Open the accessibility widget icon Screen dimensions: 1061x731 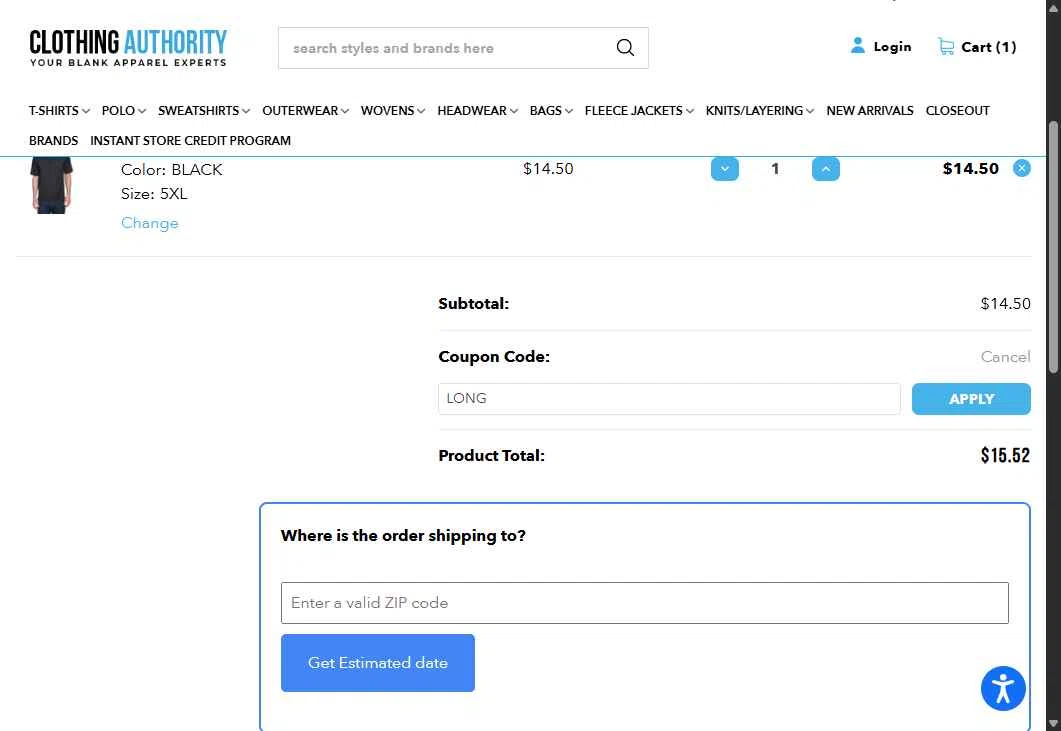coord(1003,688)
